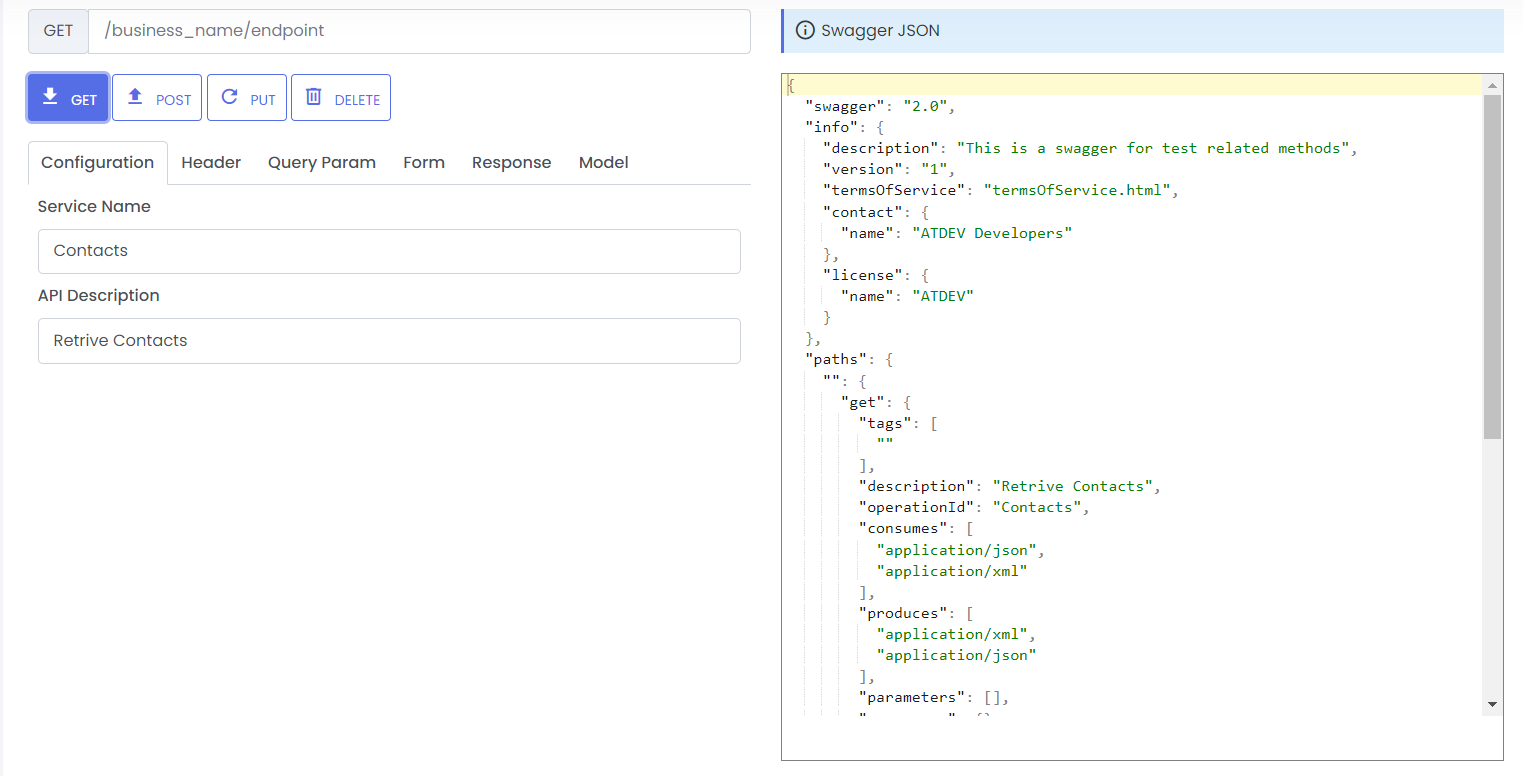The width and height of the screenshot is (1523, 776).
Task: Click the "contact" key line
Action: point(876,212)
